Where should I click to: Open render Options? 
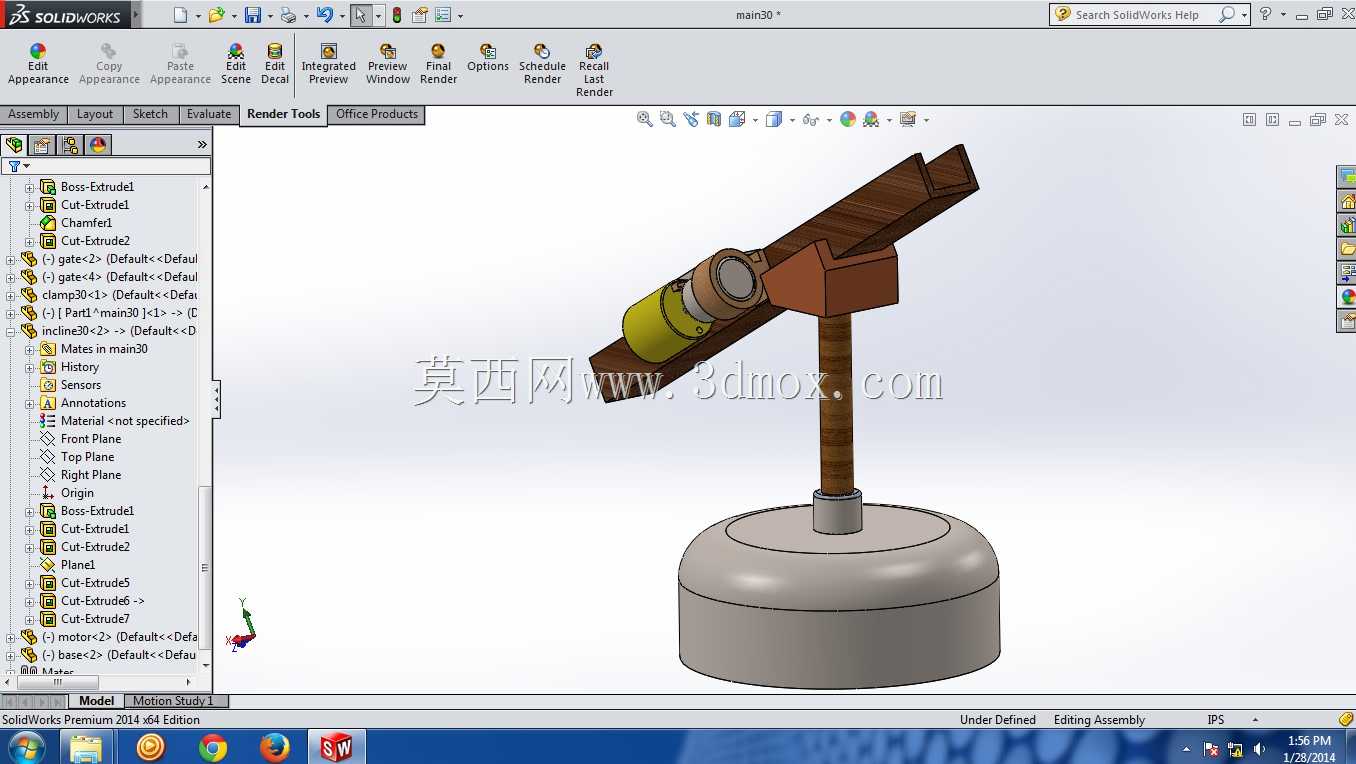[x=488, y=58]
